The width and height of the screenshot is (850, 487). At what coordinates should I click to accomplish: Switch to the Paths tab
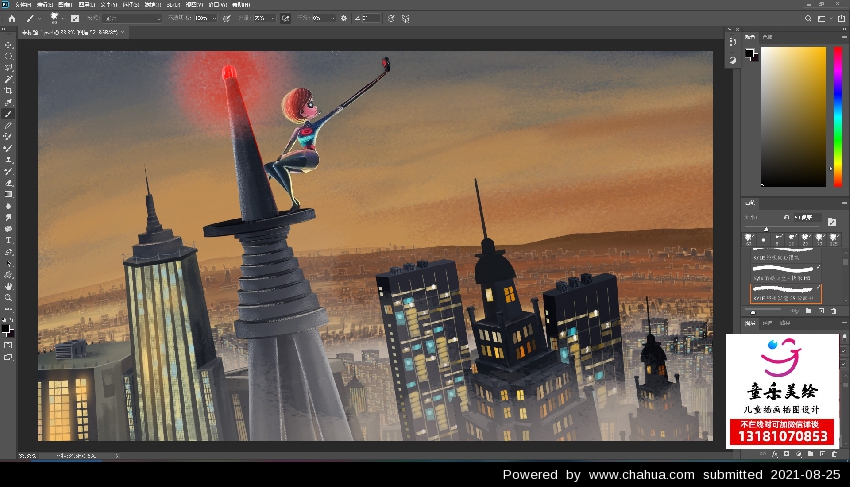pyautogui.click(x=785, y=323)
